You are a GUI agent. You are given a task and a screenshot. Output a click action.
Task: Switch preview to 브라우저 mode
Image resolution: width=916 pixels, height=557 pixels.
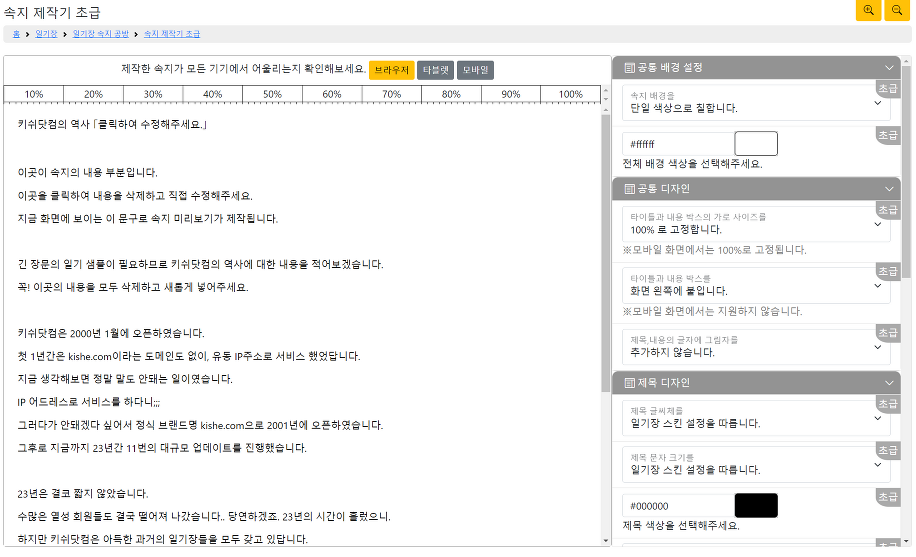click(391, 70)
